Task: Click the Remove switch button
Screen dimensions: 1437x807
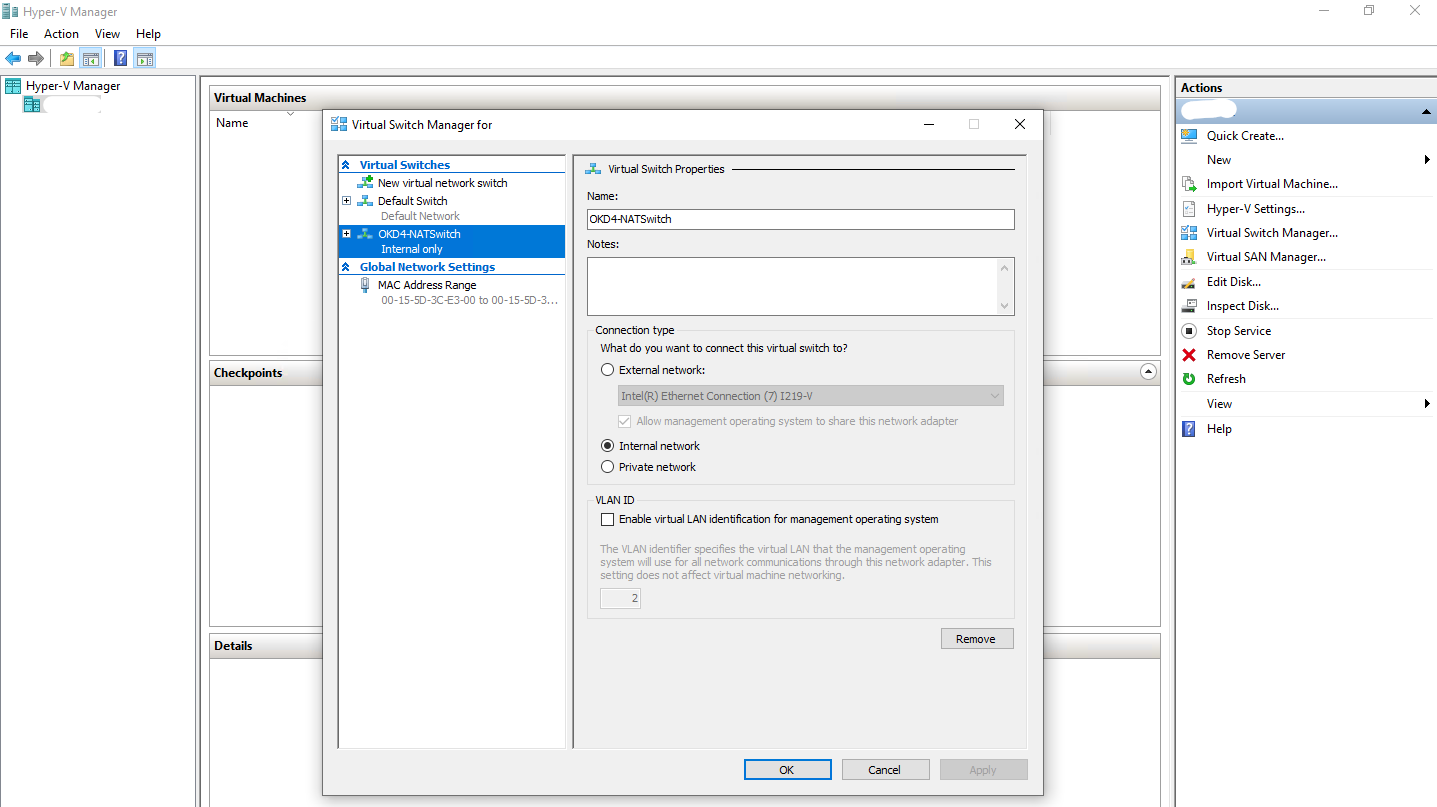Action: click(x=976, y=639)
